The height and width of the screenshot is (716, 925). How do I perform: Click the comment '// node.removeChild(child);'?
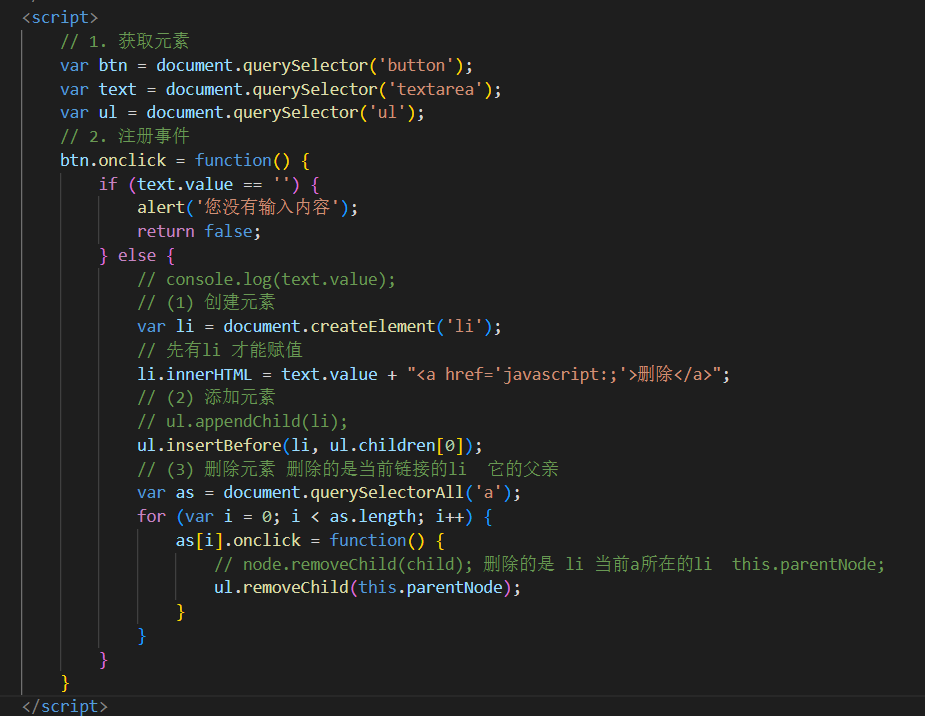pyautogui.click(x=343, y=564)
